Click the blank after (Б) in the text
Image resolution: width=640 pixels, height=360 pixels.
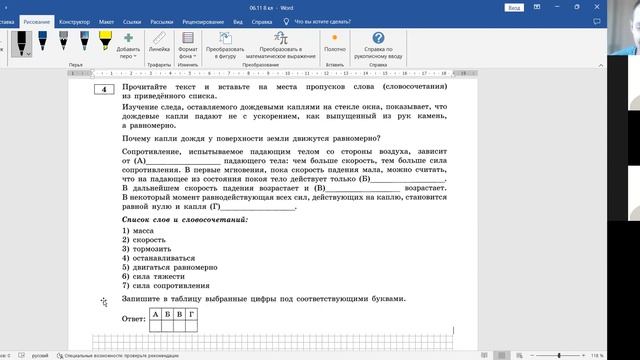(408, 180)
